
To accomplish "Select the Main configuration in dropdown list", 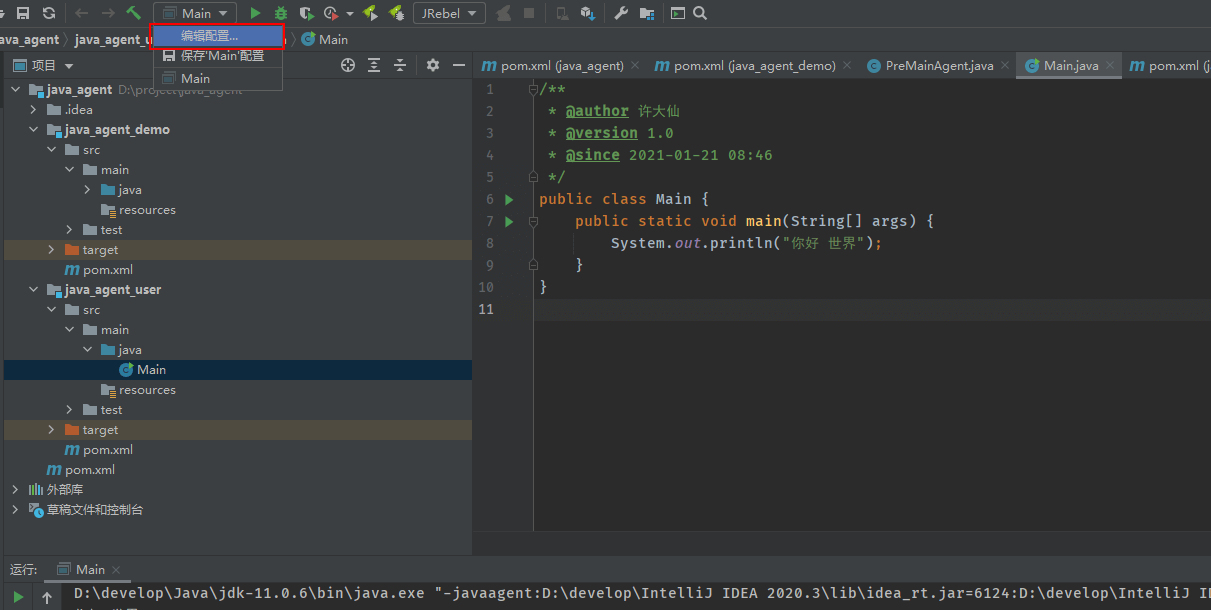I will [218, 78].
